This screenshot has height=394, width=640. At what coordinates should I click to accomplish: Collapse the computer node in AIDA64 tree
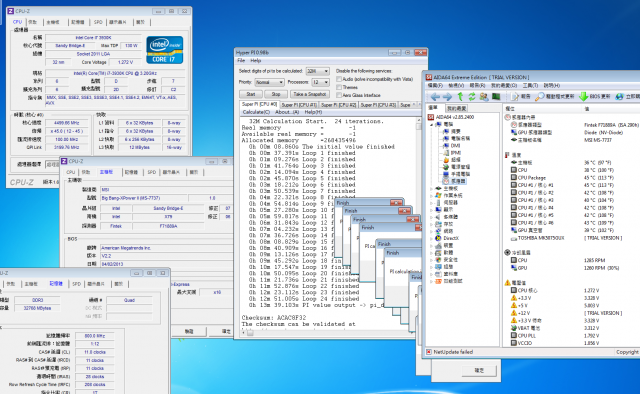[432, 125]
